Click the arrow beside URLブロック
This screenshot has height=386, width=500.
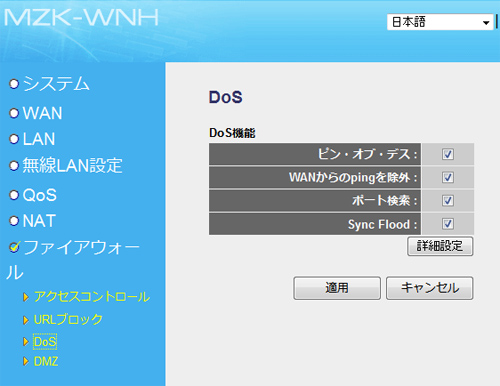click(26, 320)
